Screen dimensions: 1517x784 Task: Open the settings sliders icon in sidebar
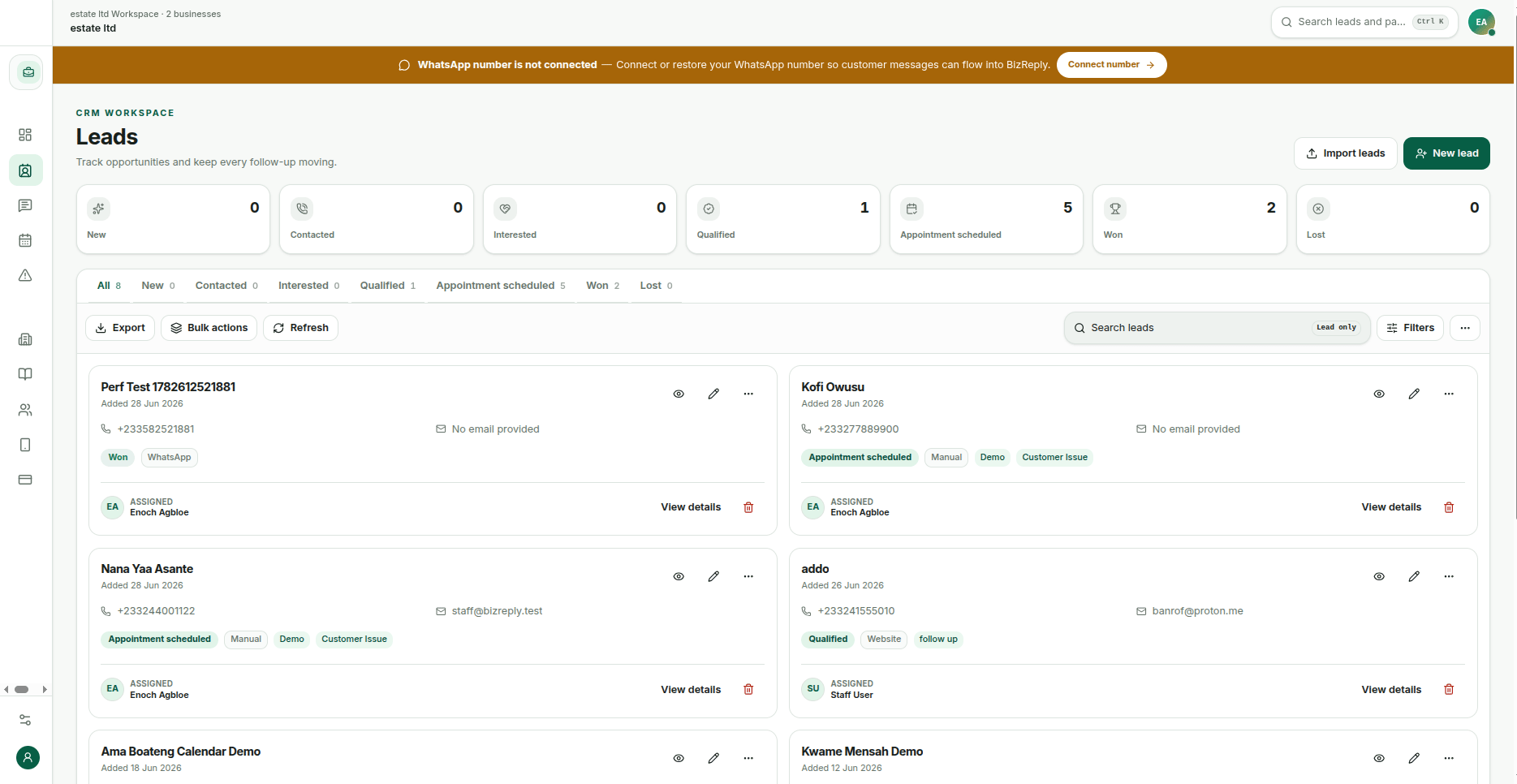click(25, 720)
